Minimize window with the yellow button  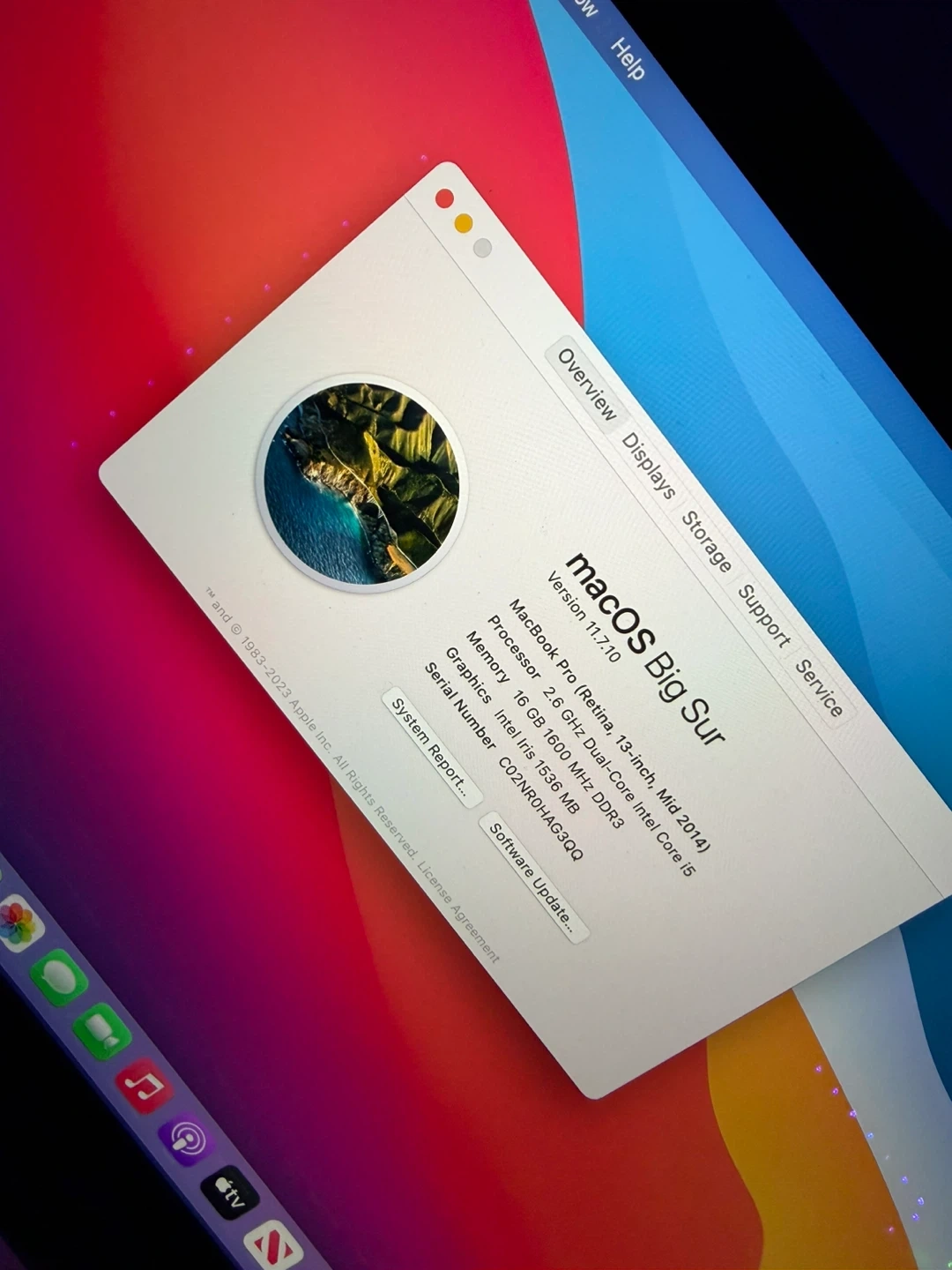464,223
